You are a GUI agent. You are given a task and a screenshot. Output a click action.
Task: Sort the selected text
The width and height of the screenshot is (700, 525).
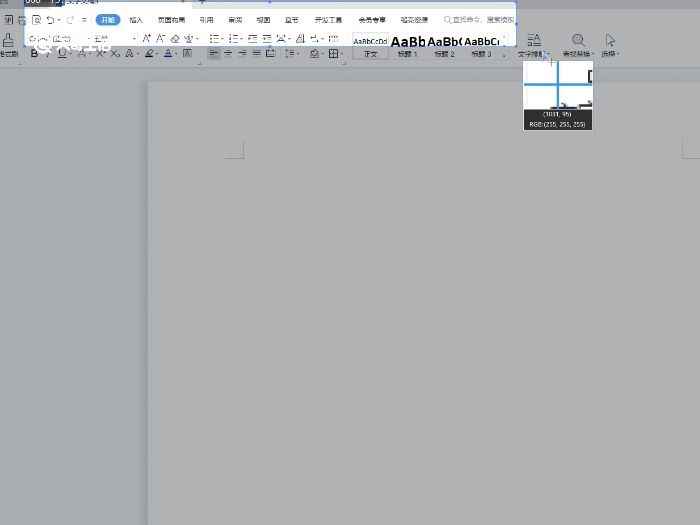pos(300,39)
